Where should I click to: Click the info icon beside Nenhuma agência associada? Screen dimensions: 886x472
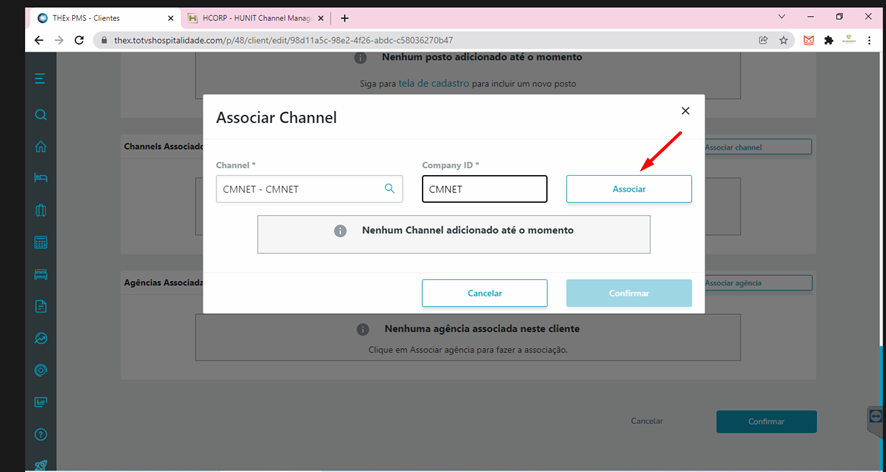[363, 330]
